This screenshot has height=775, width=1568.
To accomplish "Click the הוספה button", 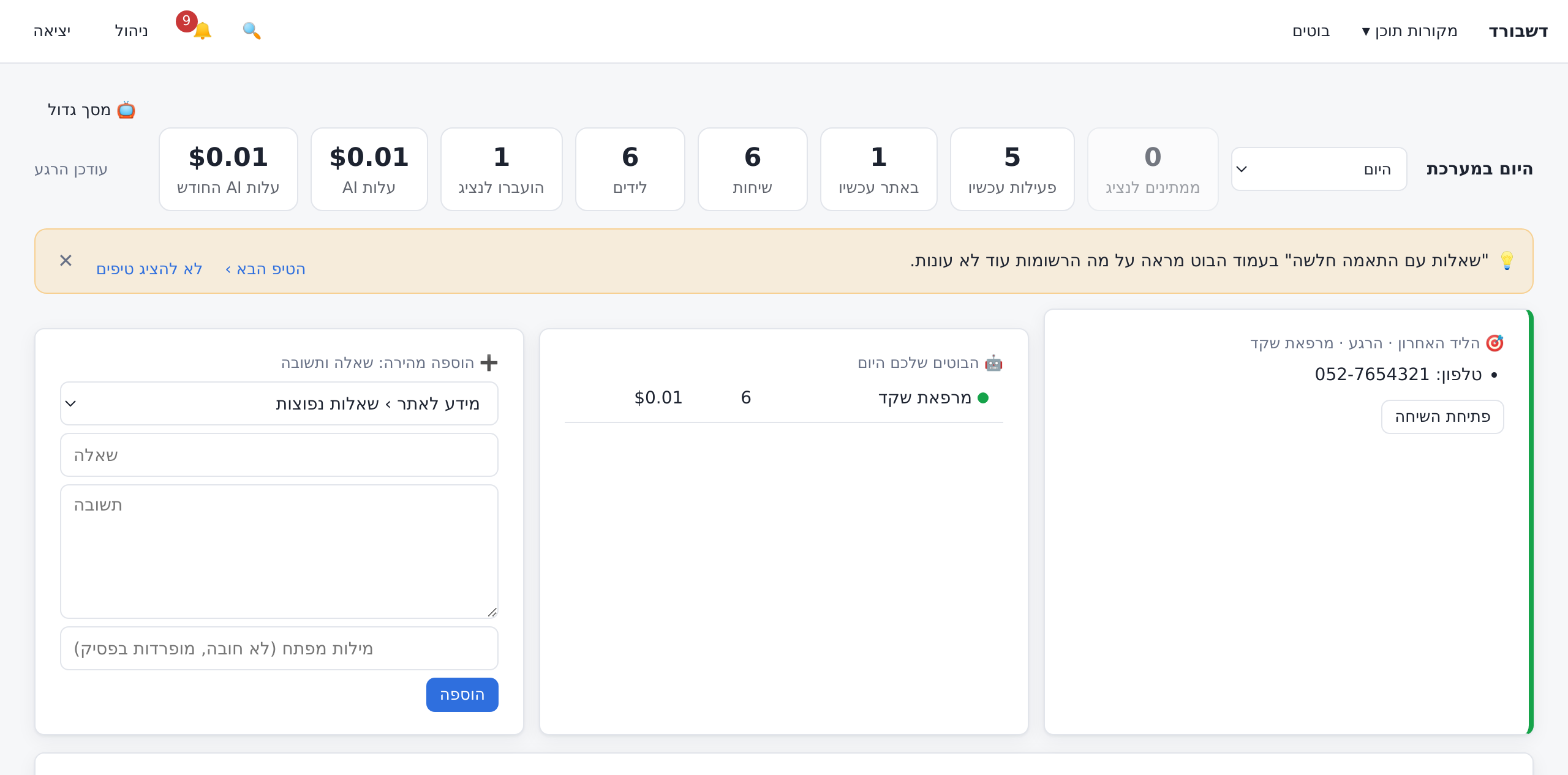I will click(462, 695).
